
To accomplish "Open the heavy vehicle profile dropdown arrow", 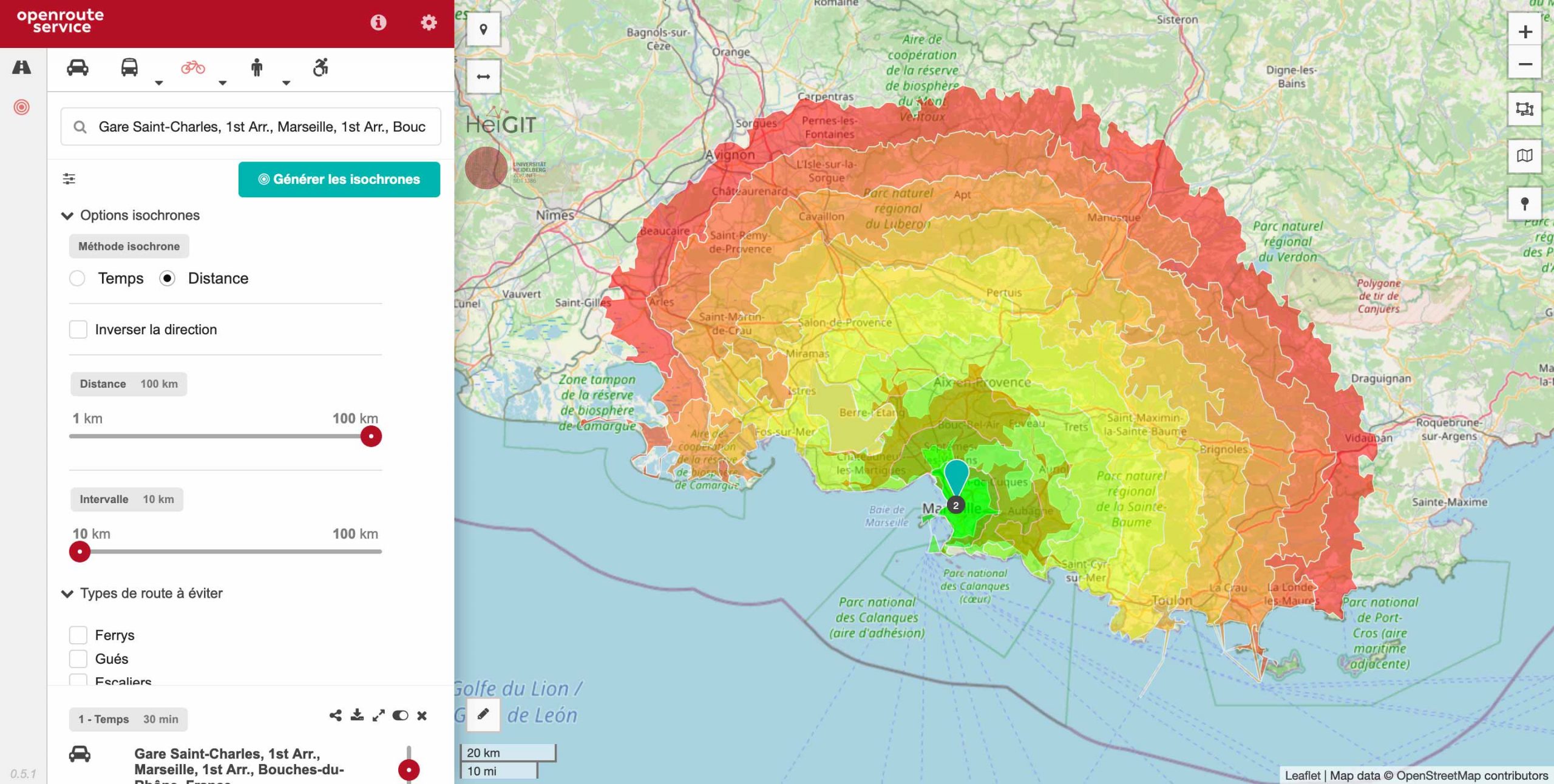I will coord(159,83).
